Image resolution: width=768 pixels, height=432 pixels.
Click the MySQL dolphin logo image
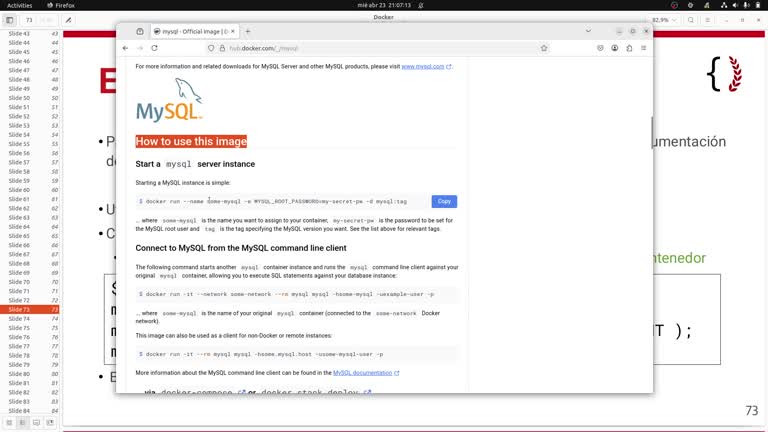(169, 99)
